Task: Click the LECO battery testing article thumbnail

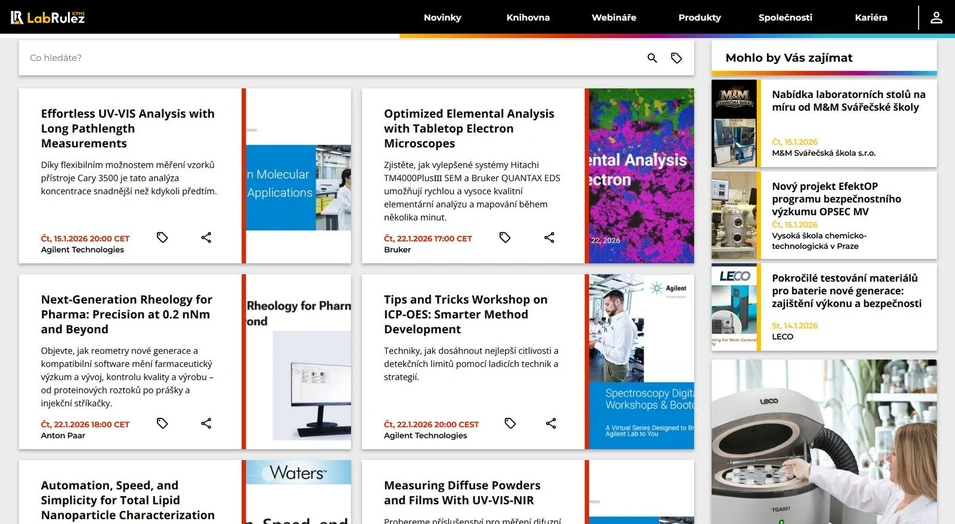Action: click(734, 307)
